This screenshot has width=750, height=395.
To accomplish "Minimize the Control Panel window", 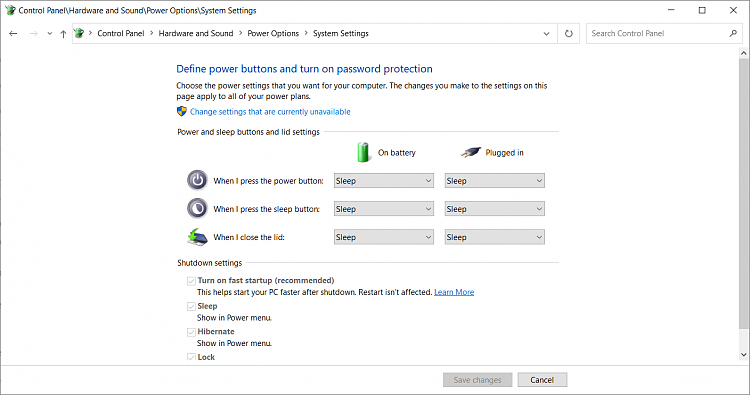I will (x=671, y=10).
